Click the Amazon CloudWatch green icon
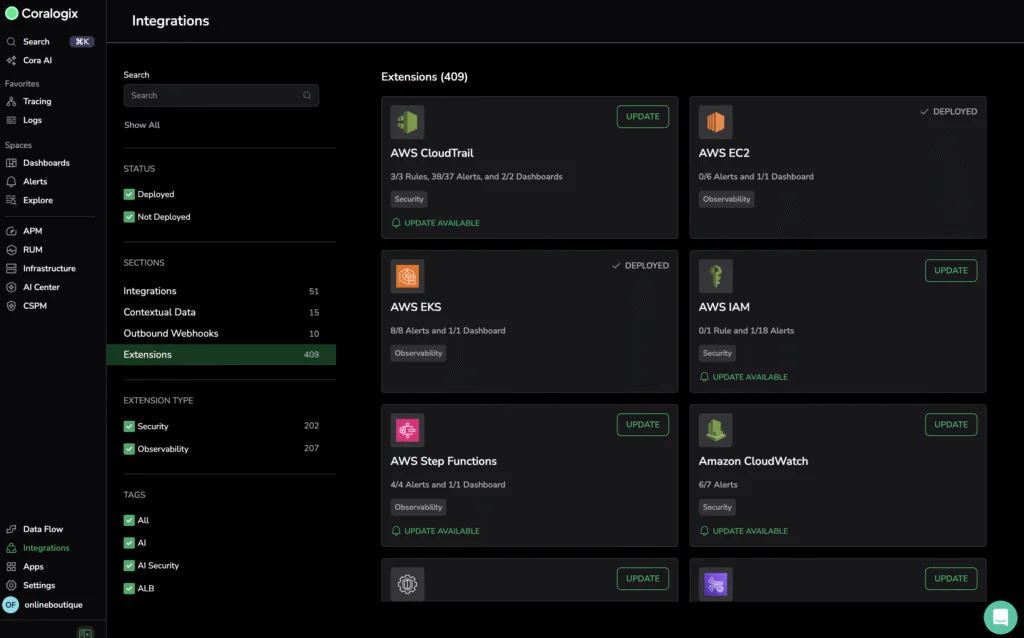The height and width of the screenshot is (638, 1024). pyautogui.click(x=715, y=430)
